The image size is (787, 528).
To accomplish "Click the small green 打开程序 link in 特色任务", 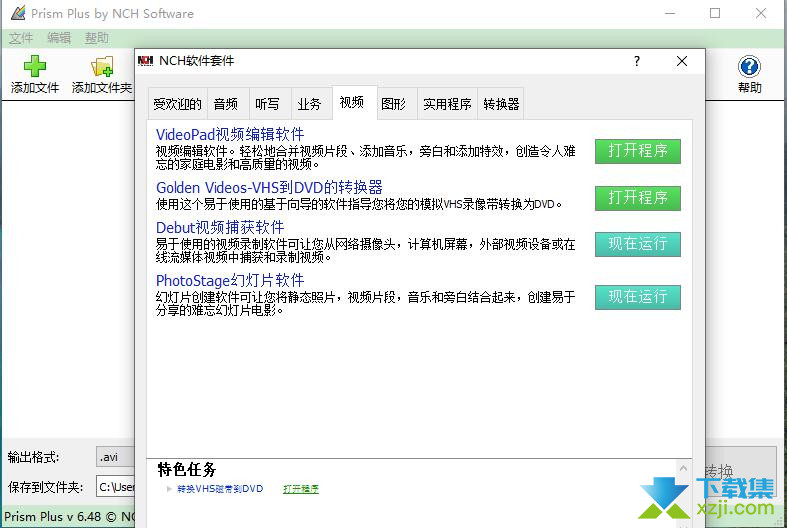I will click(301, 489).
